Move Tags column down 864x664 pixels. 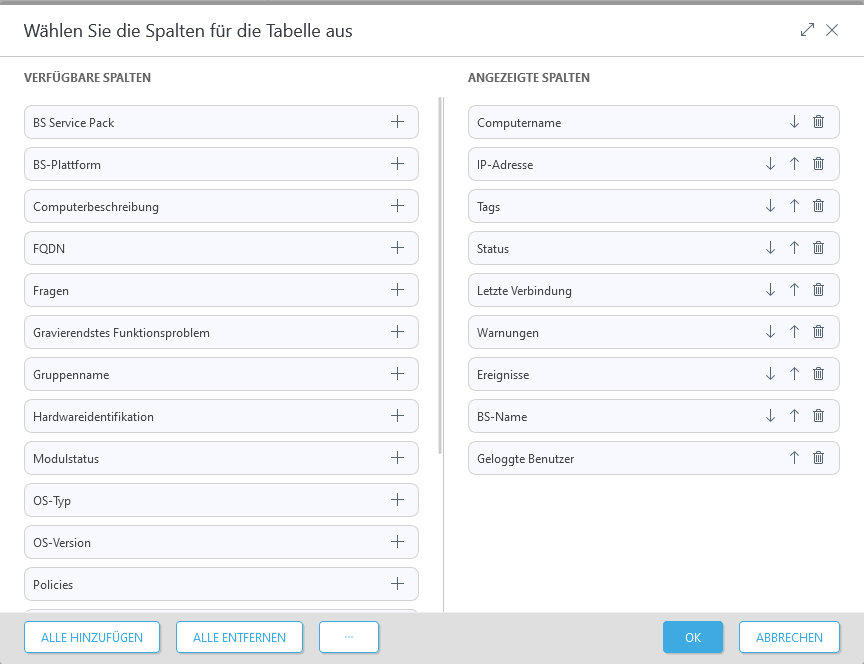click(770, 206)
